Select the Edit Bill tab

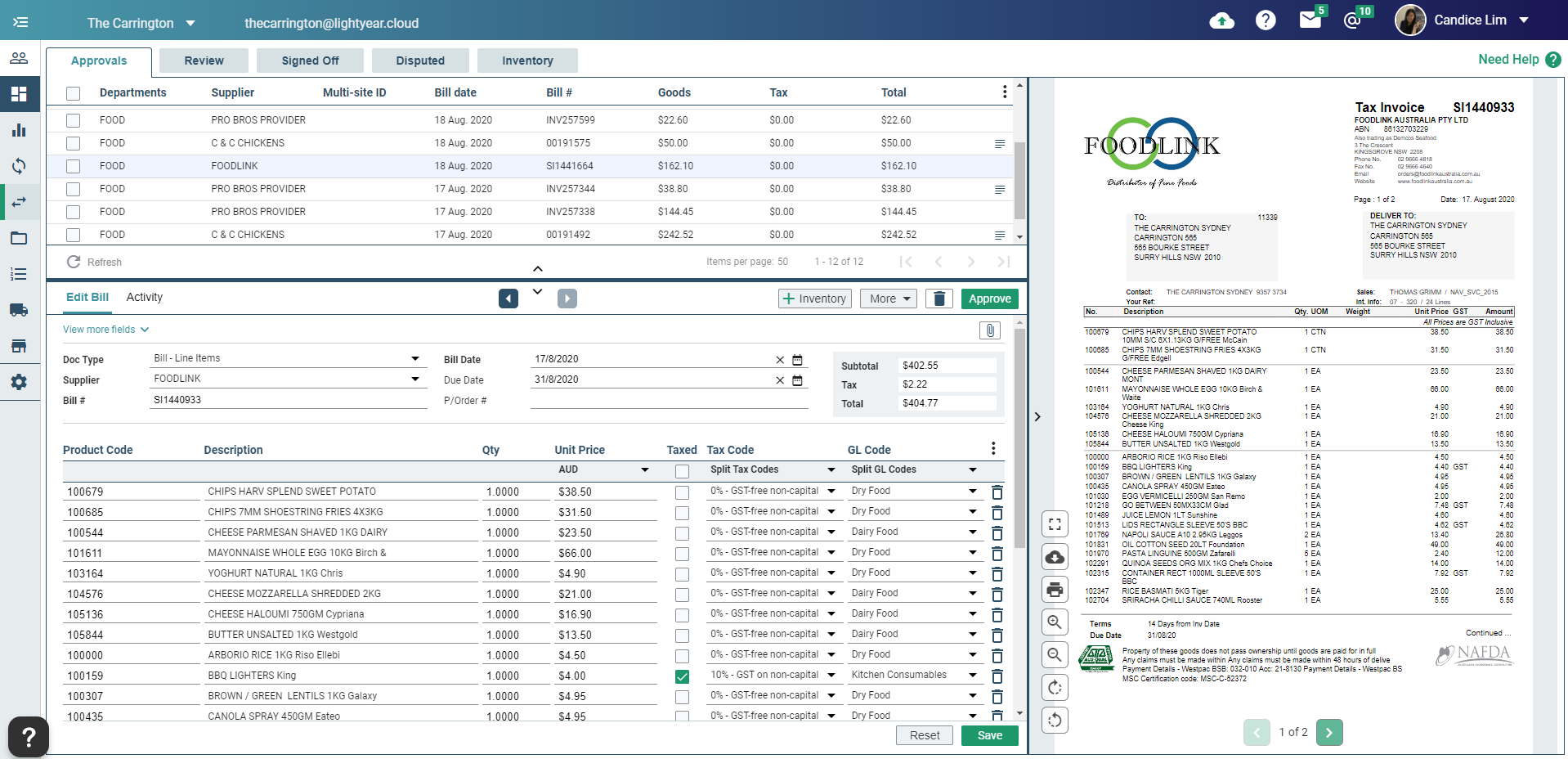87,297
